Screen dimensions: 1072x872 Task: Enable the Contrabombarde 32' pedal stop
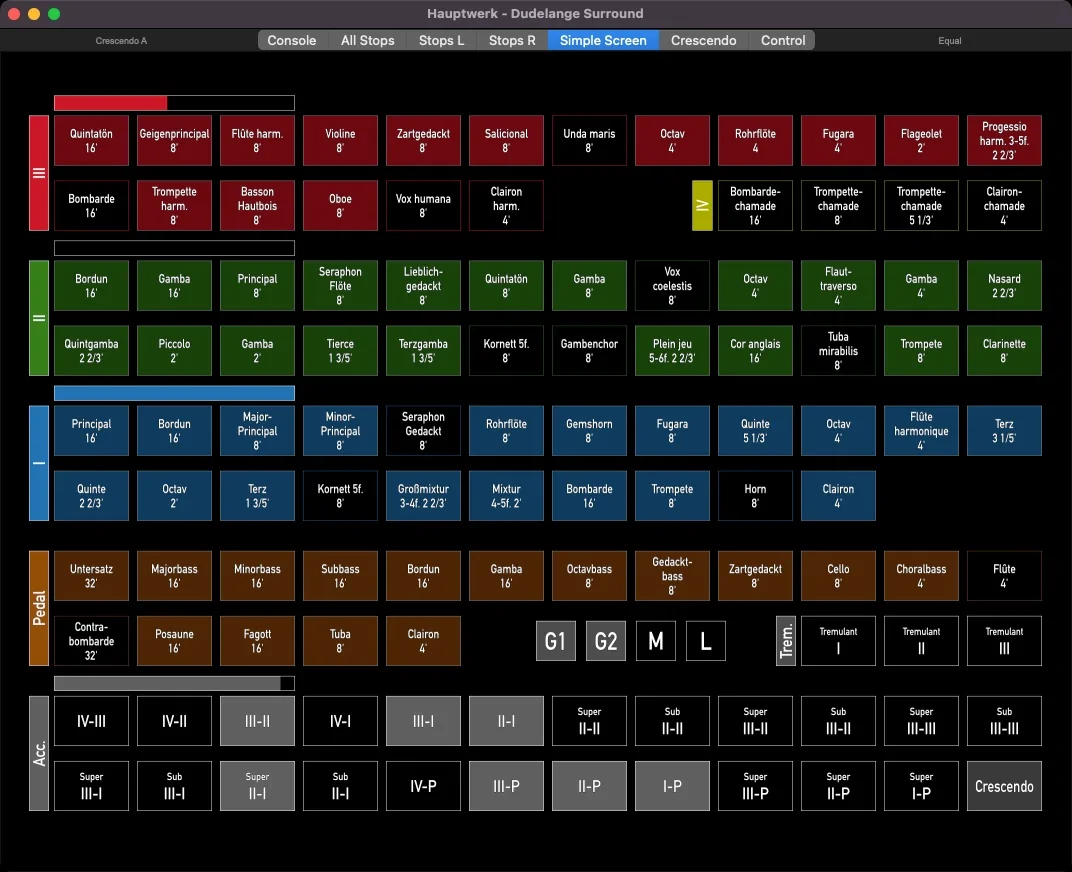91,641
